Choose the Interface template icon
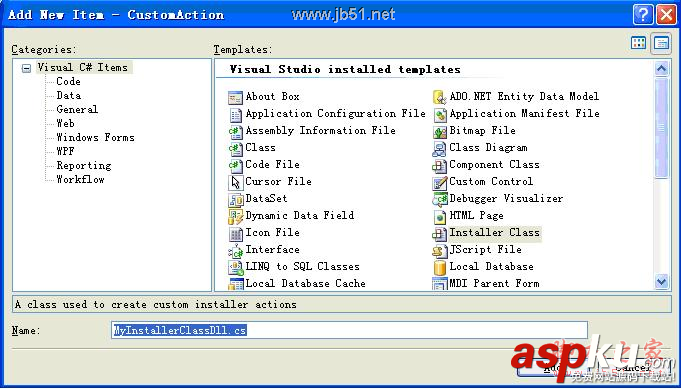The height and width of the screenshot is (389, 681). [x=235, y=251]
